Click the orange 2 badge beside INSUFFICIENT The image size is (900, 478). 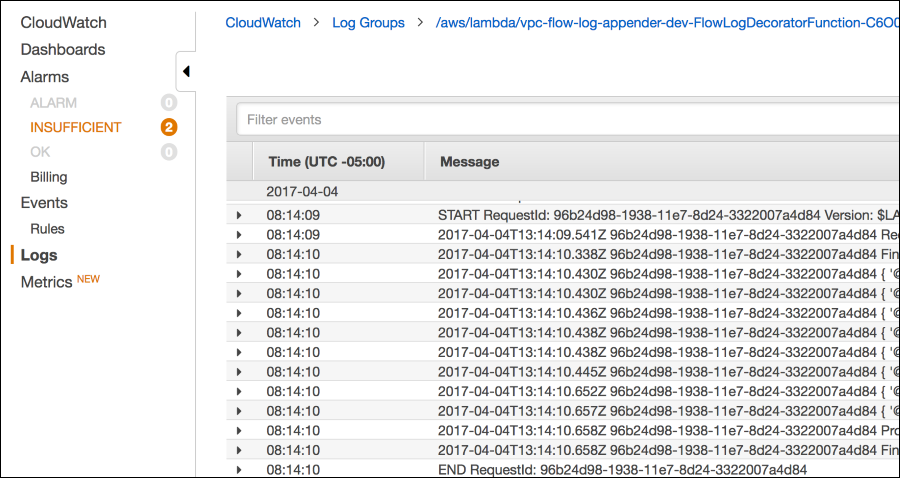tap(169, 127)
